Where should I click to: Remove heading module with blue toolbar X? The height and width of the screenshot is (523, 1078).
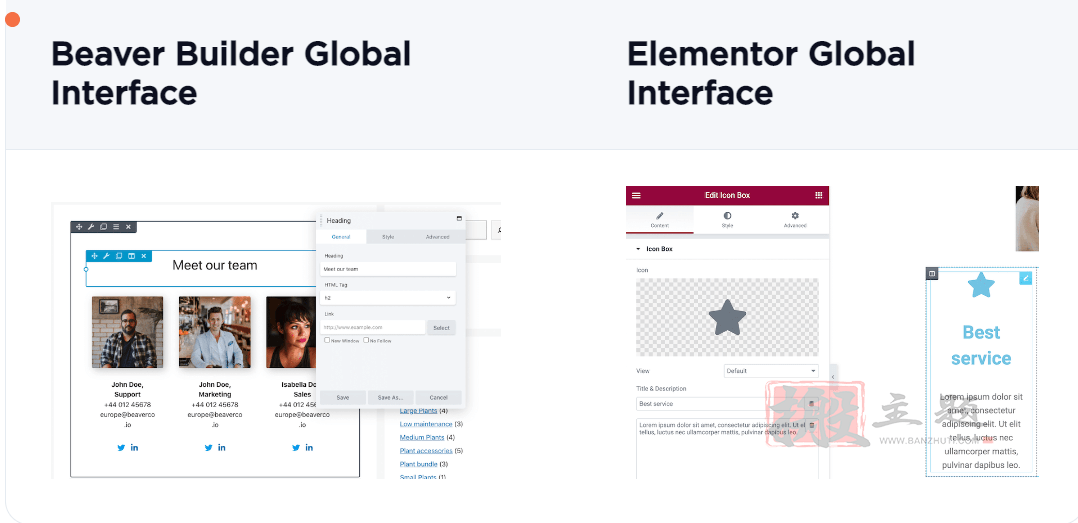144,256
